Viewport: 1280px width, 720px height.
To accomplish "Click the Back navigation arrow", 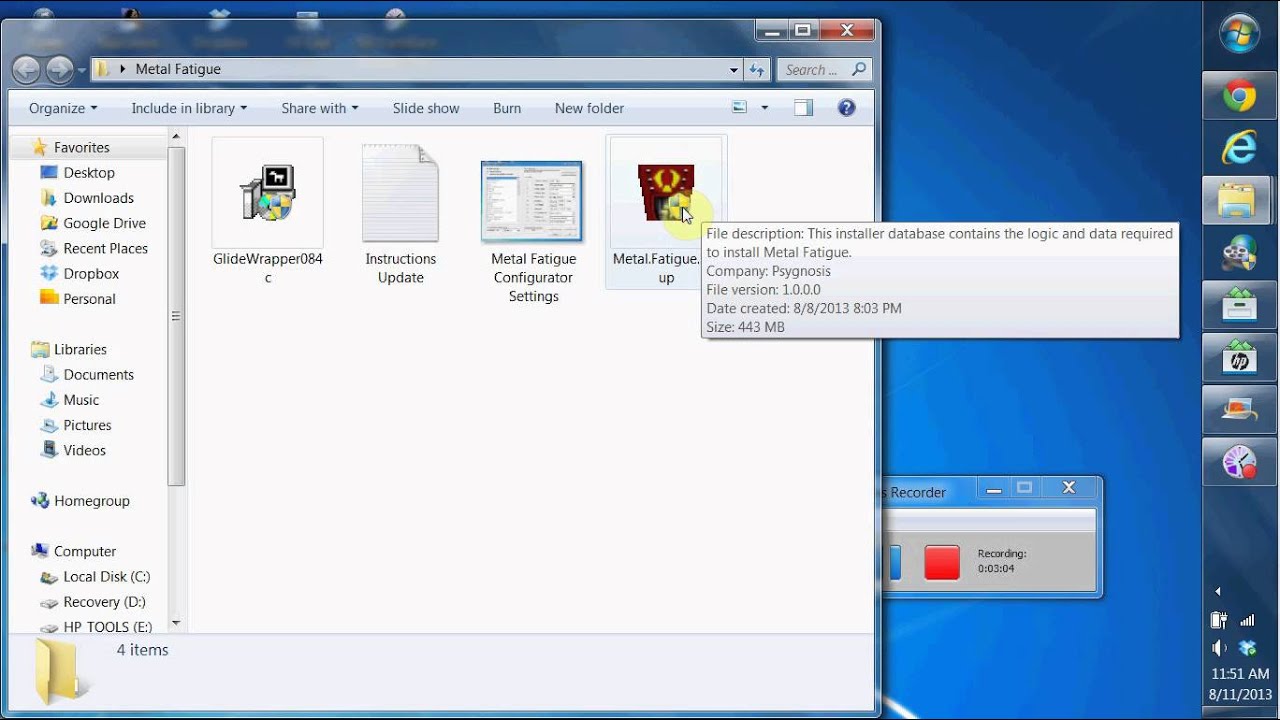I will pos(27,69).
